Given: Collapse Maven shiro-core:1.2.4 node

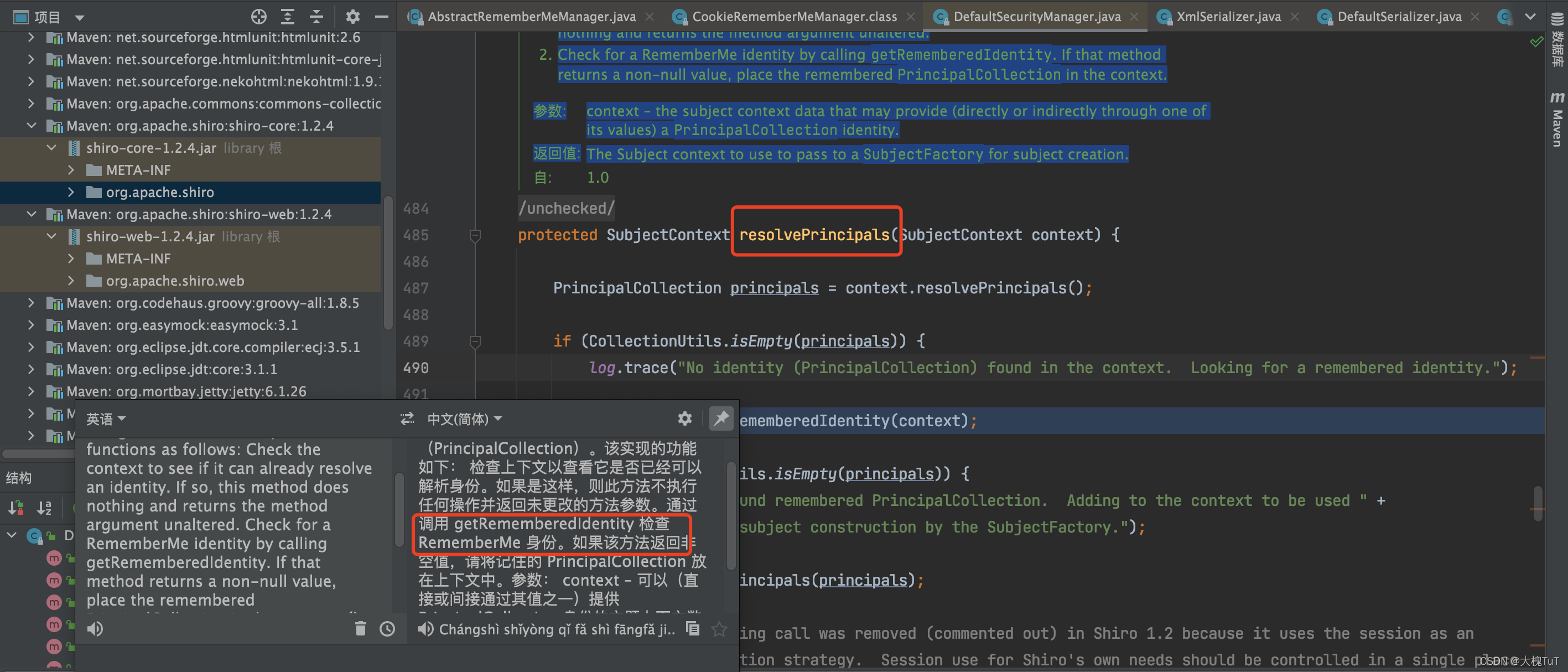Looking at the screenshot, I should (31, 126).
